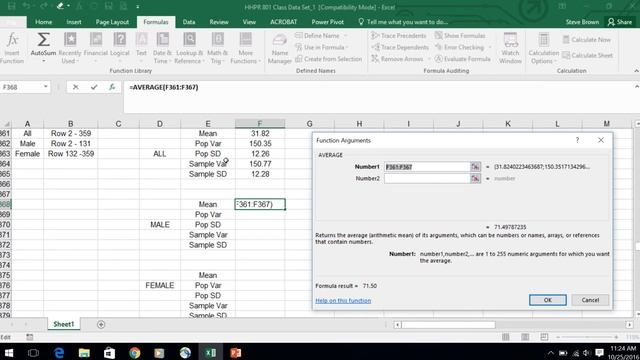
Task: Open Help on this function link
Action: point(343,300)
